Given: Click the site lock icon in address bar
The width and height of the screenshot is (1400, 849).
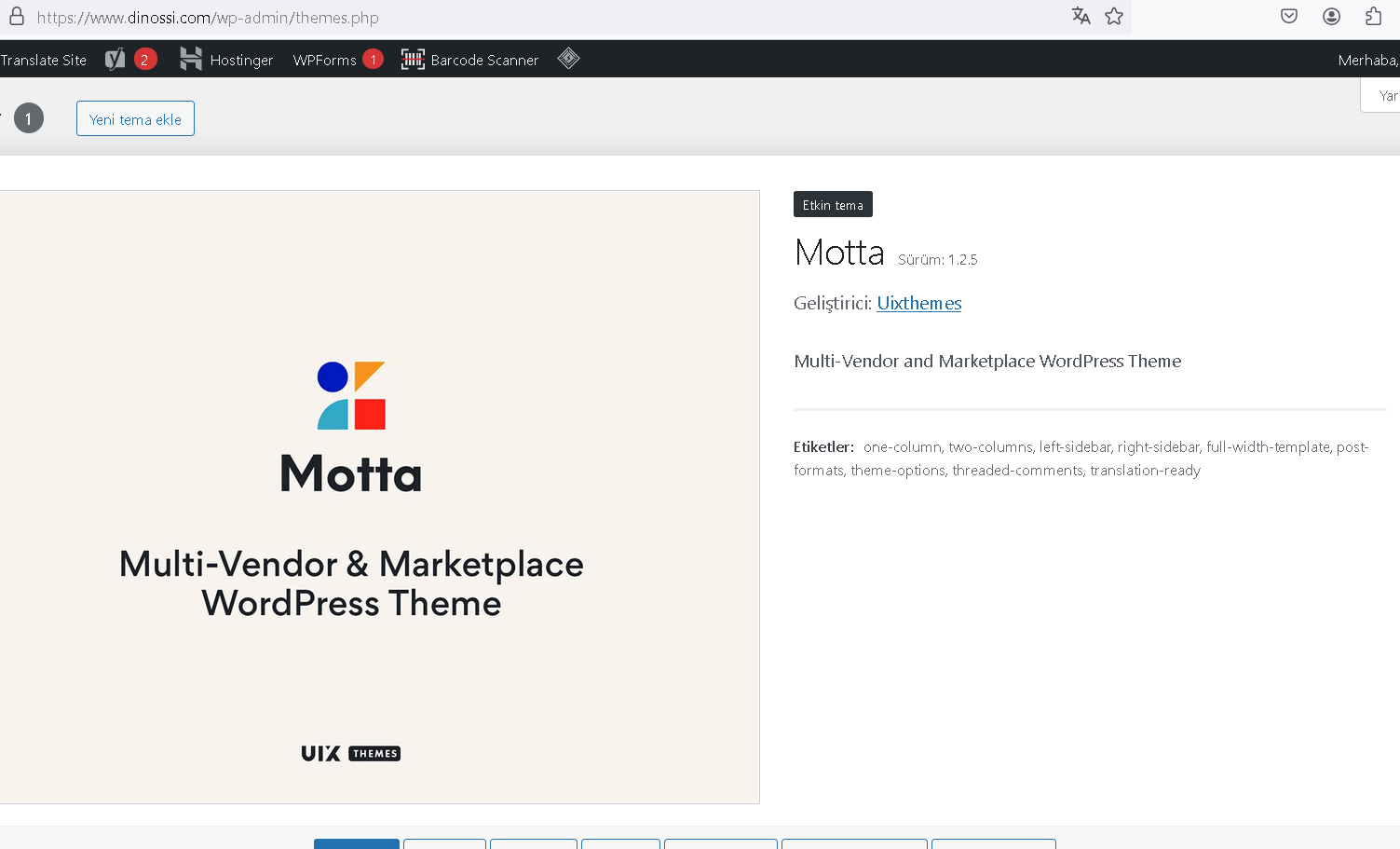Looking at the screenshot, I should (16, 17).
